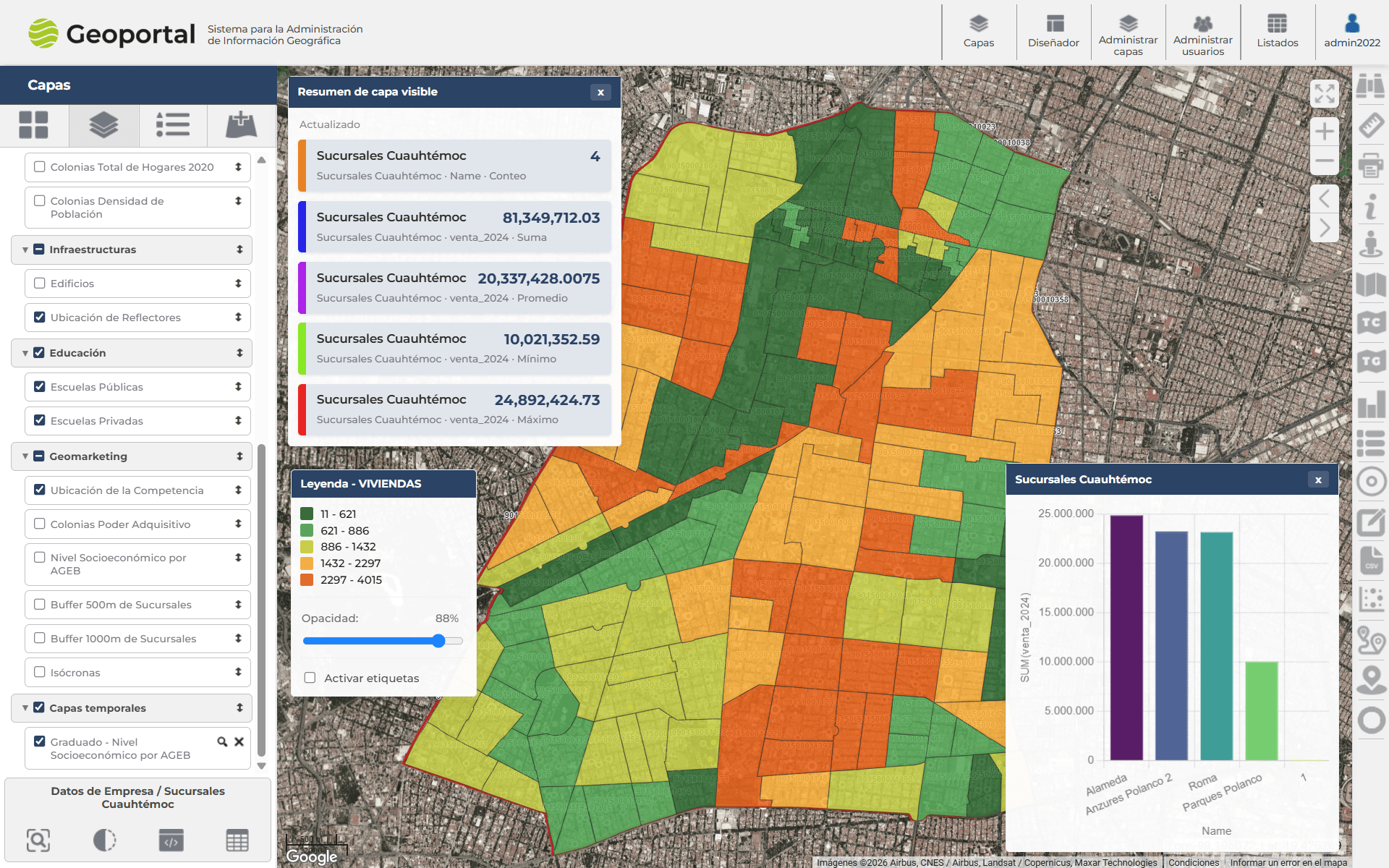Click the Geoportal logo
The width and height of the screenshot is (1389, 868).
coord(111,33)
